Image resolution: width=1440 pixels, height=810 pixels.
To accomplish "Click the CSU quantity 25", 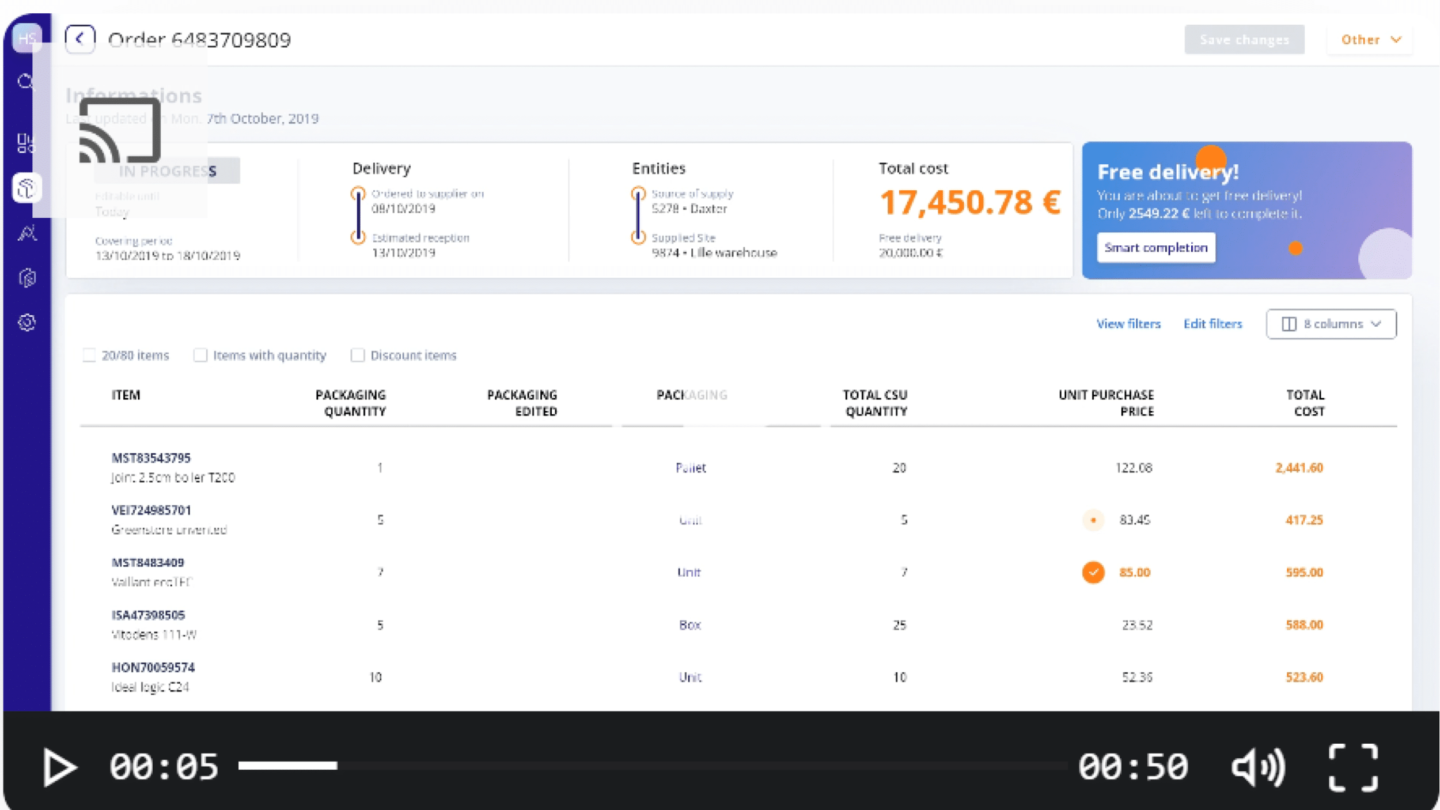I will click(899, 625).
